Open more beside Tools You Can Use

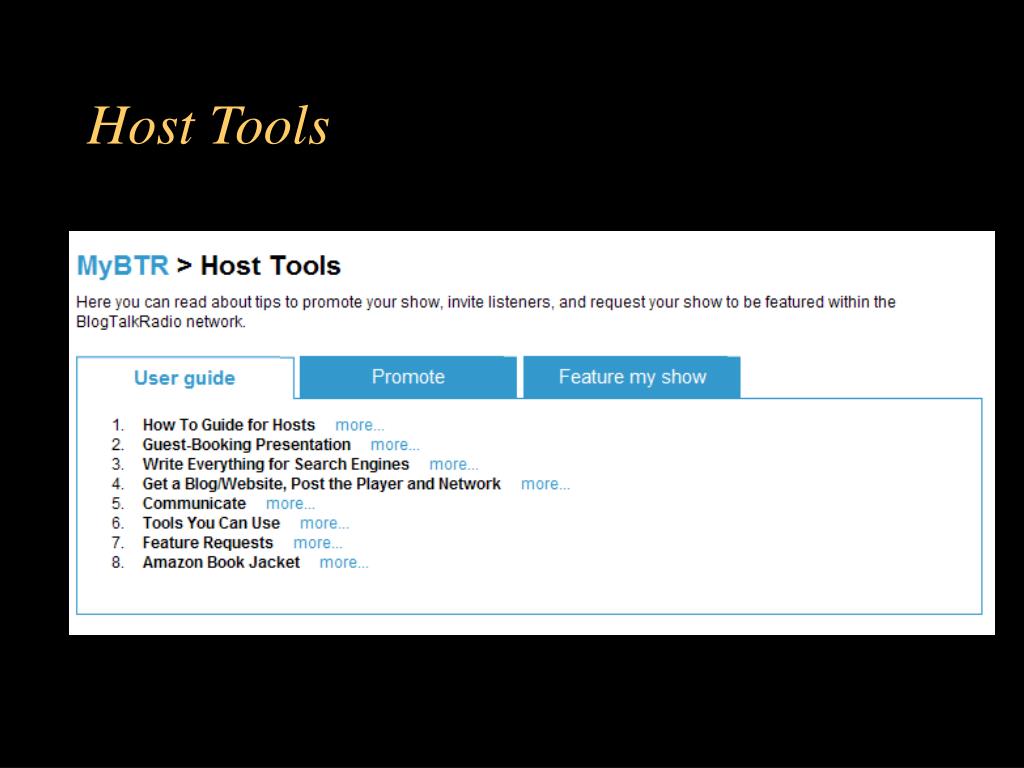click(325, 523)
